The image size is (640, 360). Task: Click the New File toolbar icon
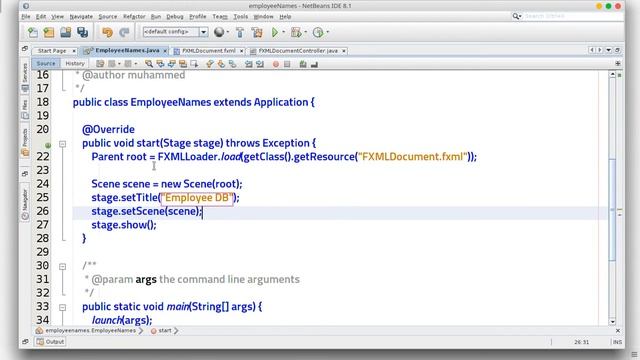tap(33, 32)
